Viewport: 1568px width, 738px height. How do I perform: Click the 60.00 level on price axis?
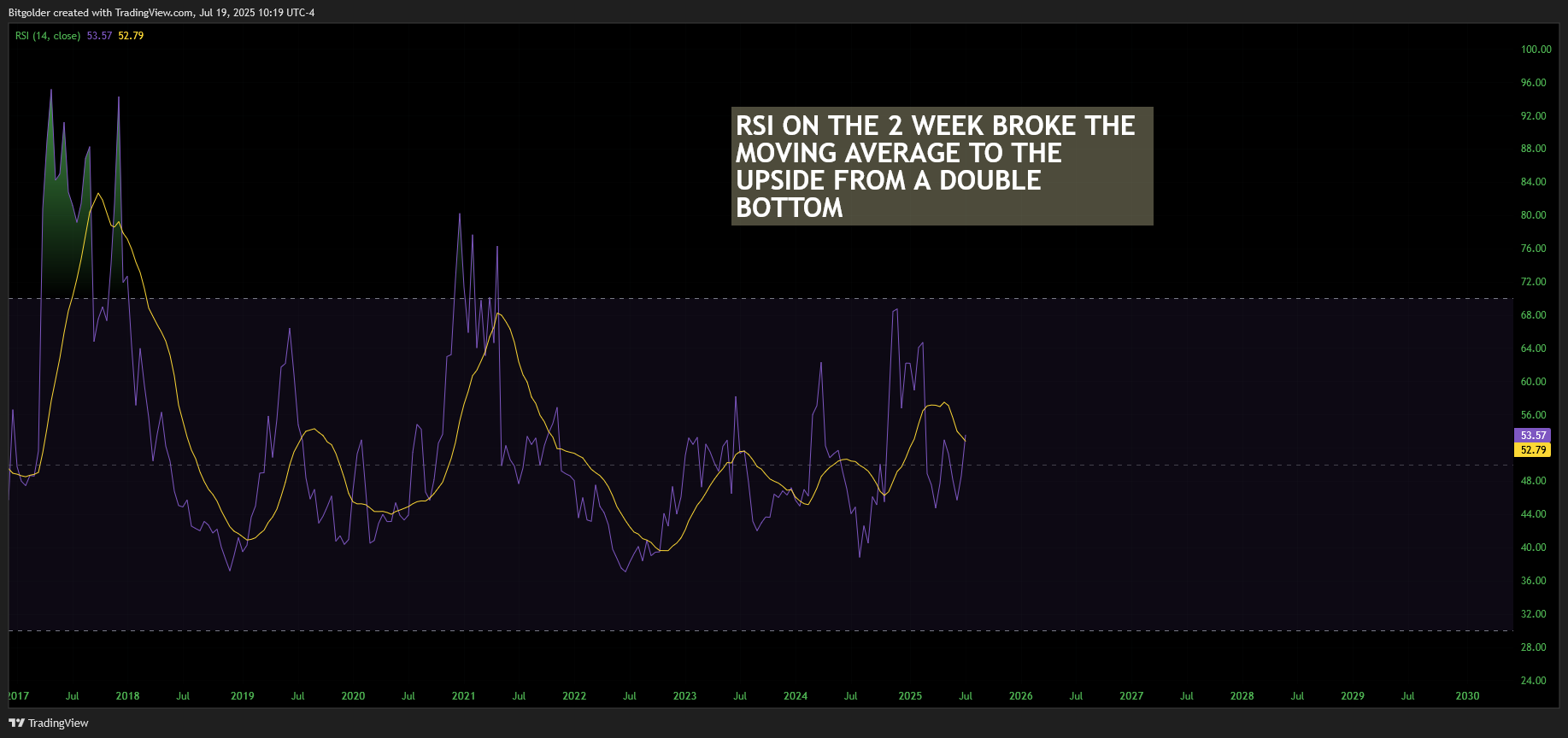1533,382
